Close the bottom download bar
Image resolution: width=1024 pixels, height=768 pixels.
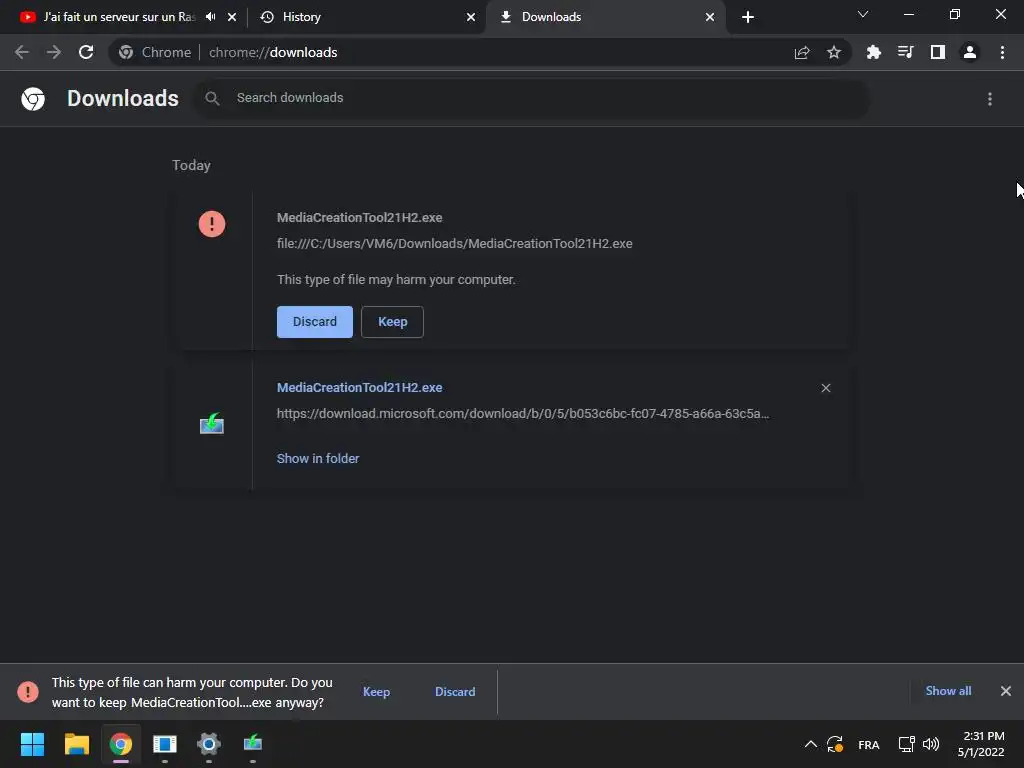pos(1006,691)
